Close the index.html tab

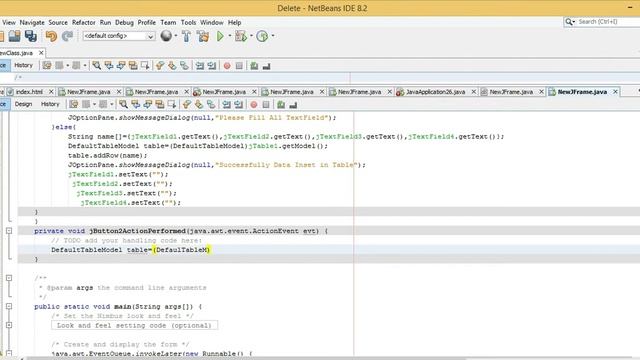(51, 92)
